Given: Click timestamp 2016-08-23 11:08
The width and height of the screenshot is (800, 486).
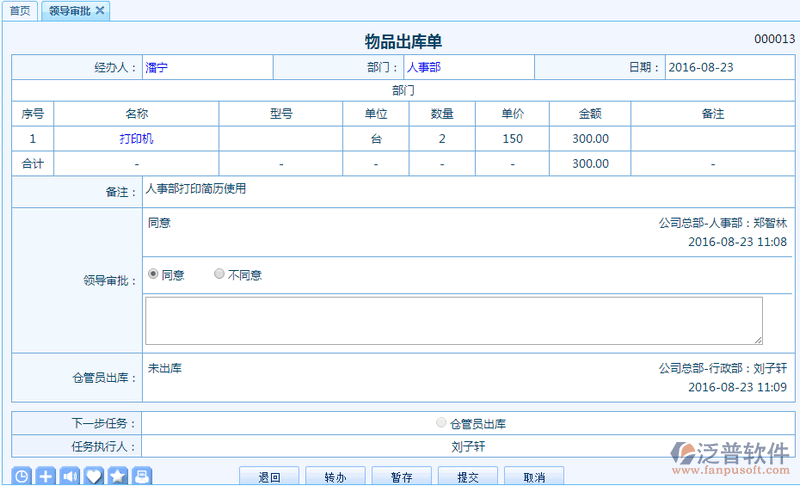Looking at the screenshot, I should (737, 242).
